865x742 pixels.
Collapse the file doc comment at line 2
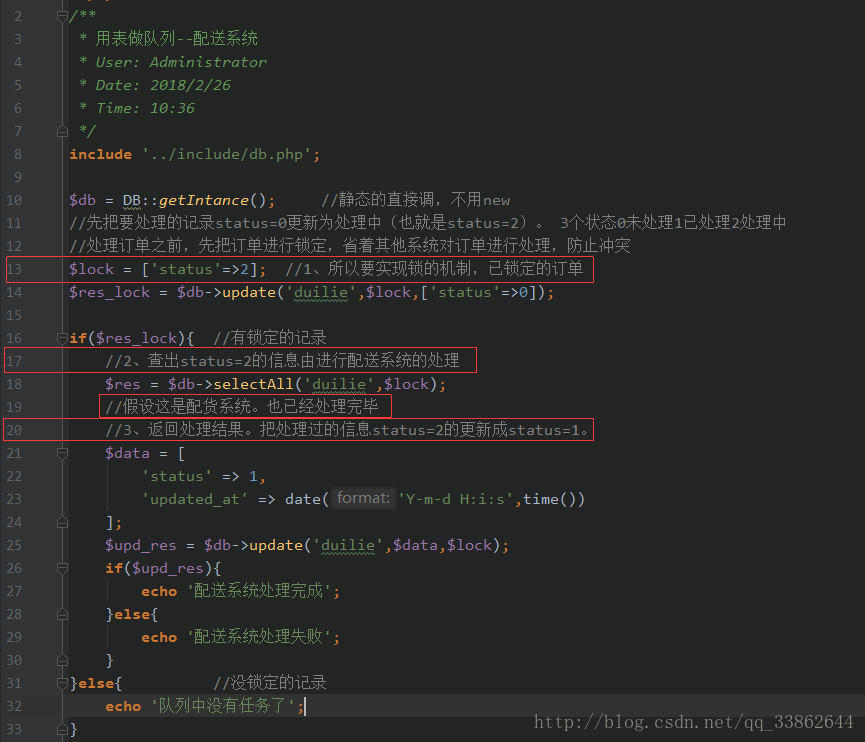click(61, 15)
